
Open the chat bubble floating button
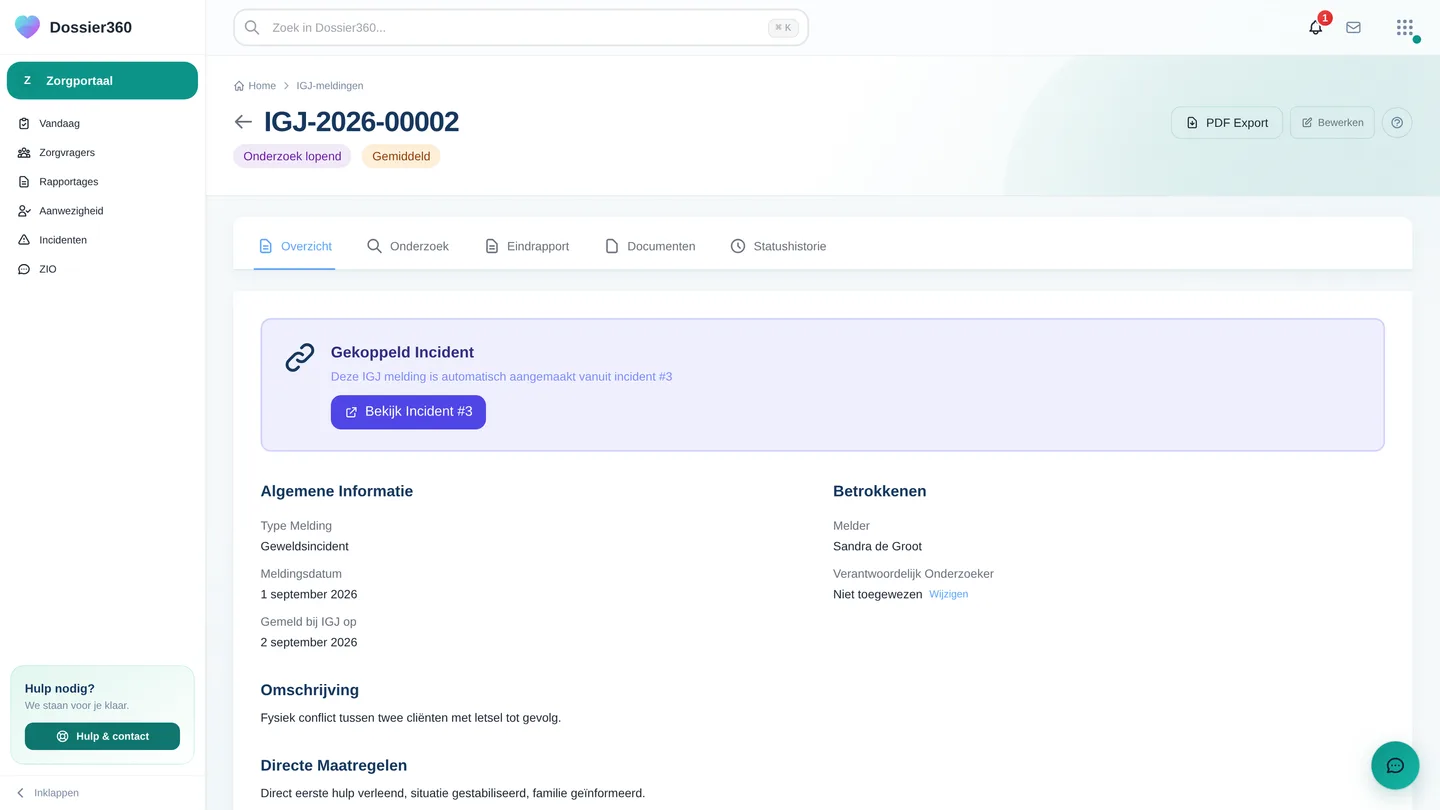(1395, 766)
